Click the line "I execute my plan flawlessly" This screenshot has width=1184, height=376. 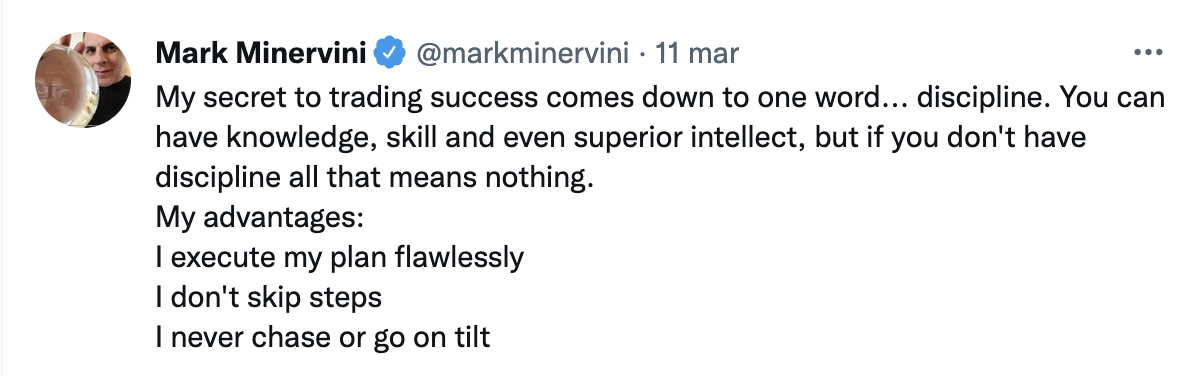coord(340,258)
